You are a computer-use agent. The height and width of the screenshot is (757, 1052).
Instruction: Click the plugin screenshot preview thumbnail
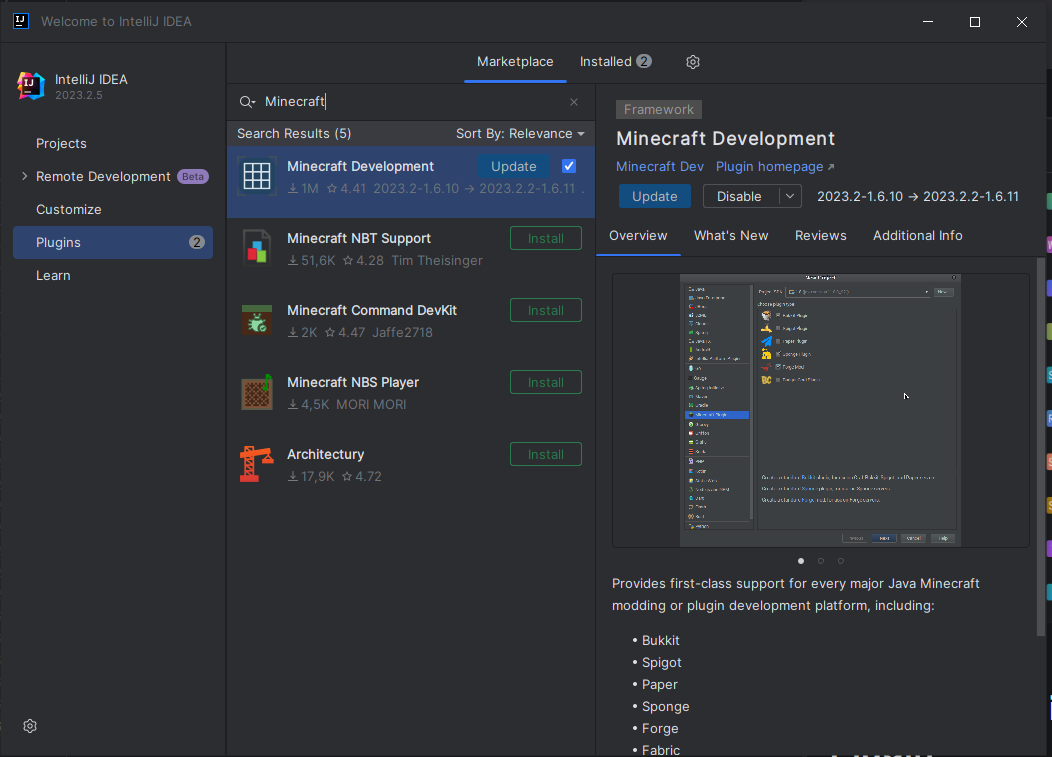pos(820,410)
